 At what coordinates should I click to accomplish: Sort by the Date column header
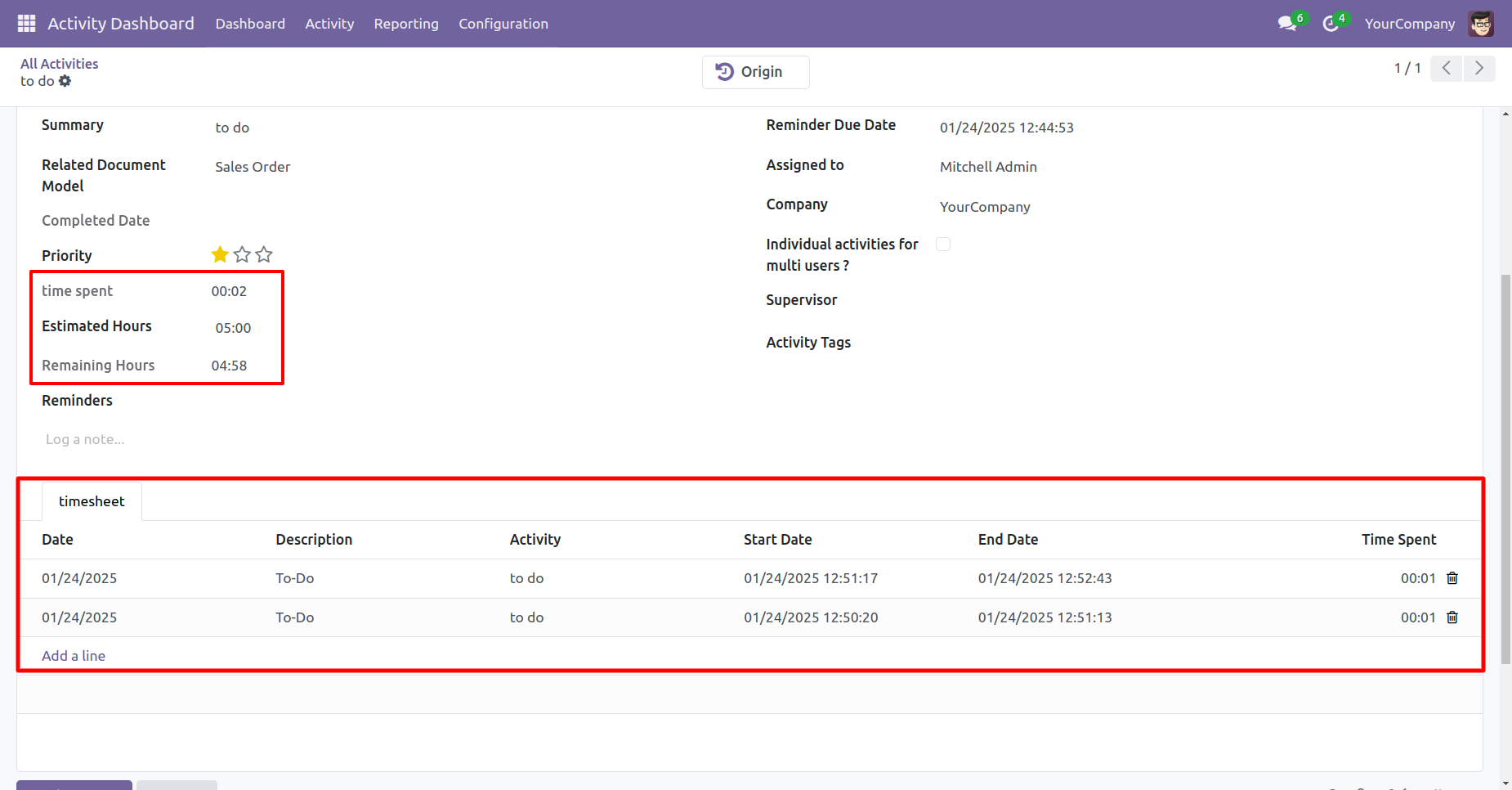coord(57,540)
